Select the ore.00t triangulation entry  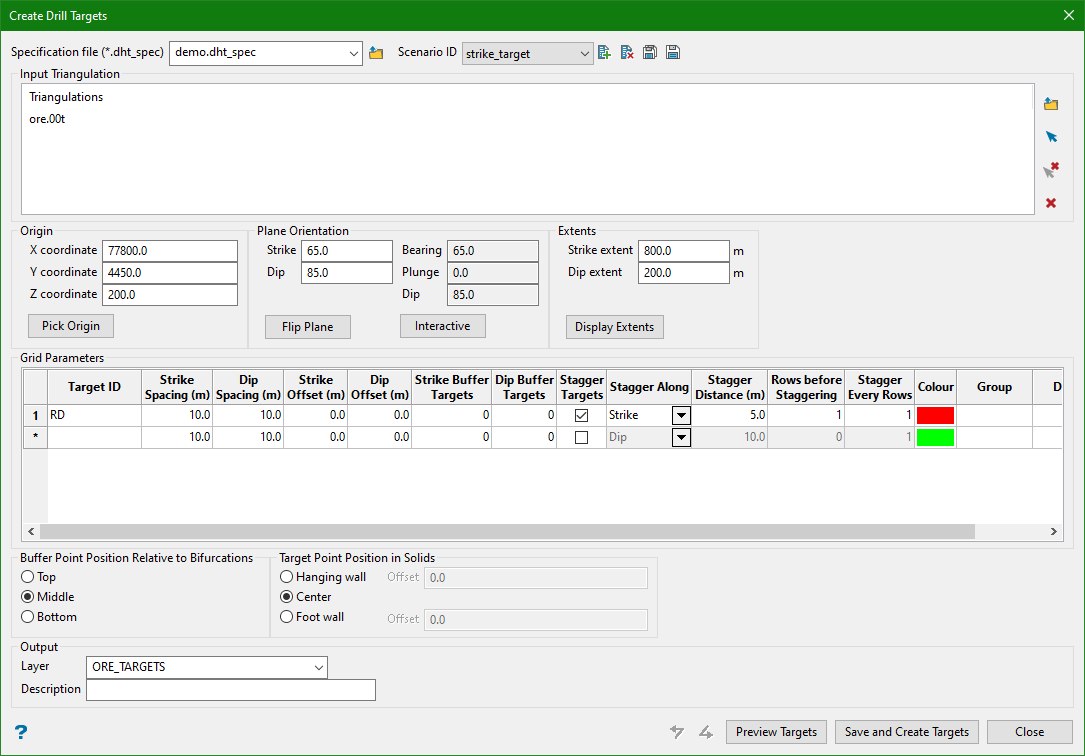coord(48,119)
